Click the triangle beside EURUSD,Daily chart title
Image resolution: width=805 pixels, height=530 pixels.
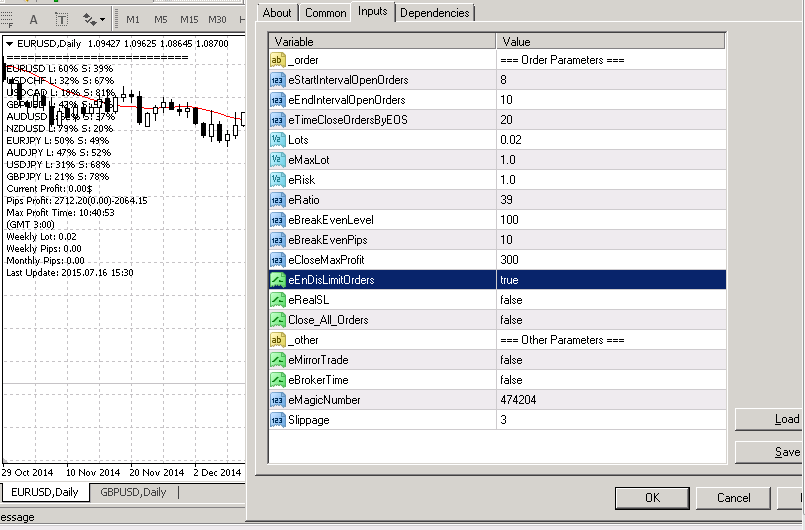click(x=9, y=44)
